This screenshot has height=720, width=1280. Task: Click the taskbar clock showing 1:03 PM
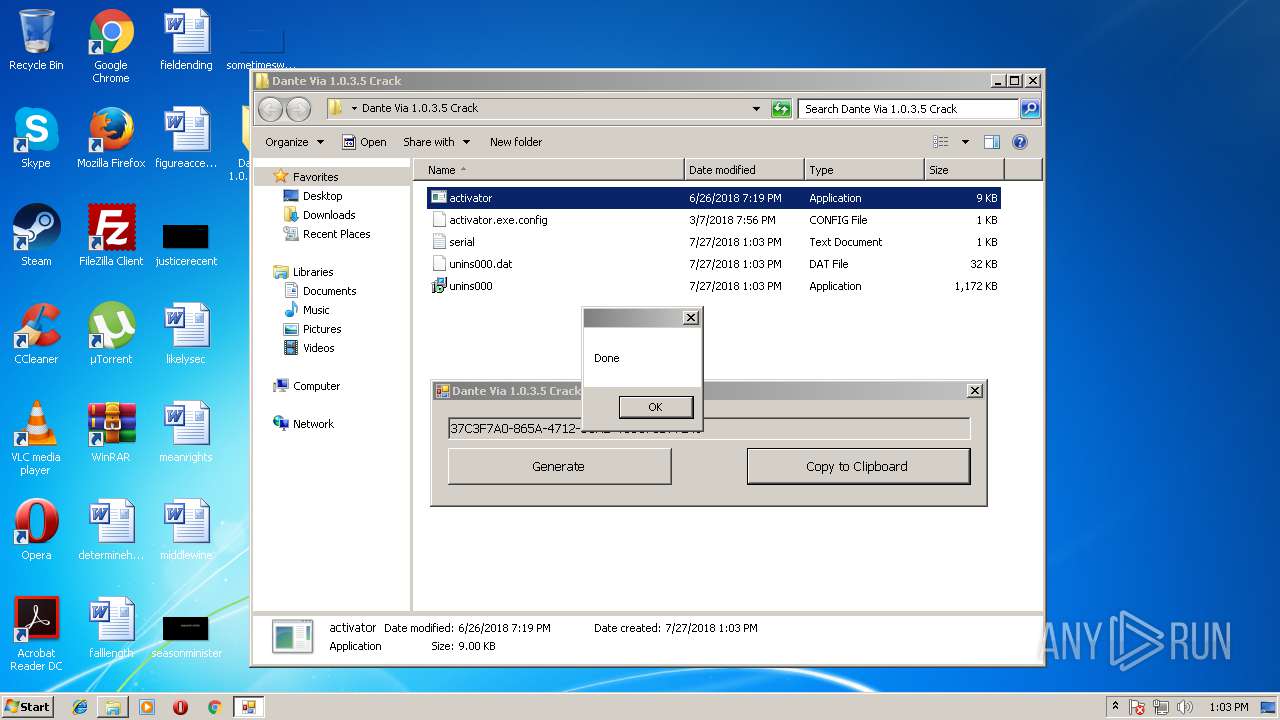tap(1228, 707)
